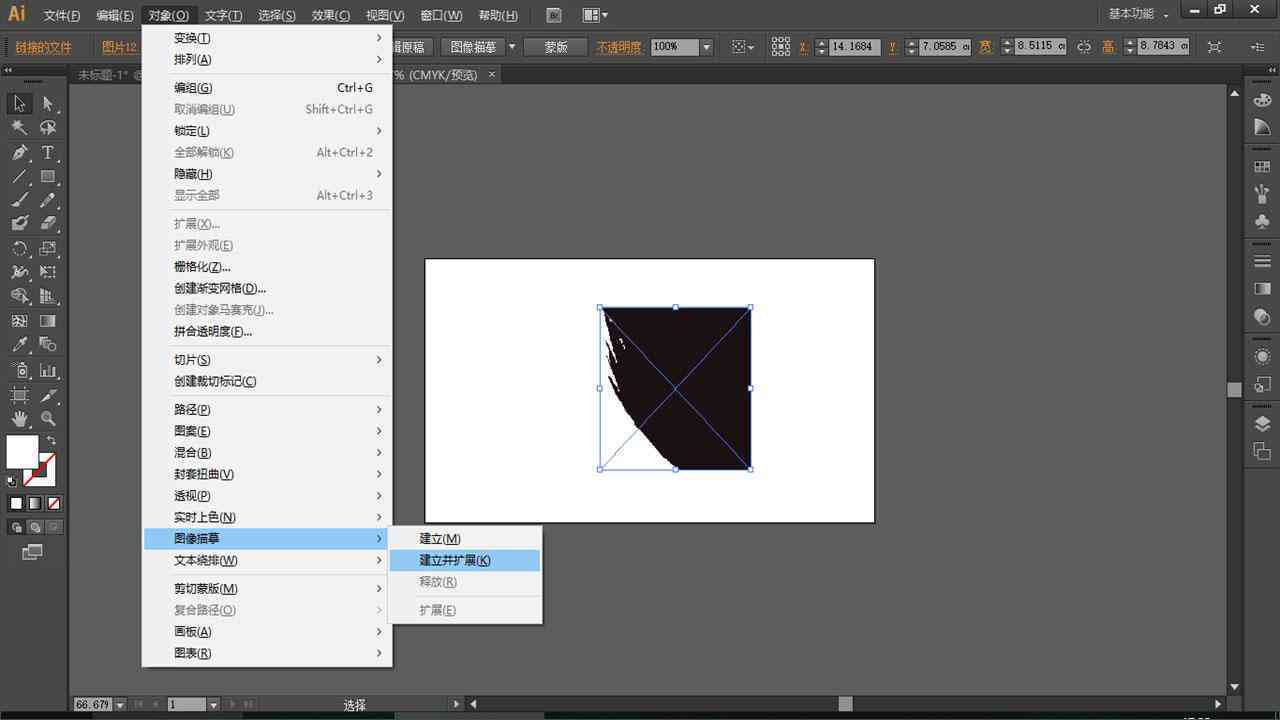The image size is (1280, 720).
Task: Open the Swatches panel icon
Action: pyautogui.click(x=1262, y=168)
